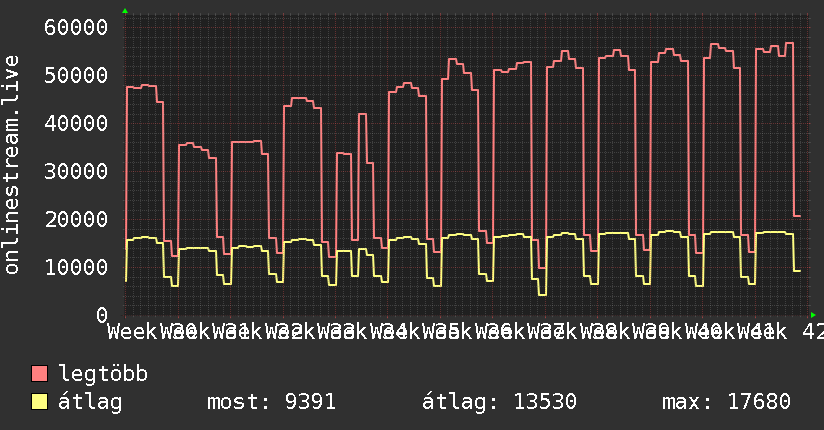Click the green arrow ending the x-axis
The image size is (824, 430).
(x=813, y=315)
